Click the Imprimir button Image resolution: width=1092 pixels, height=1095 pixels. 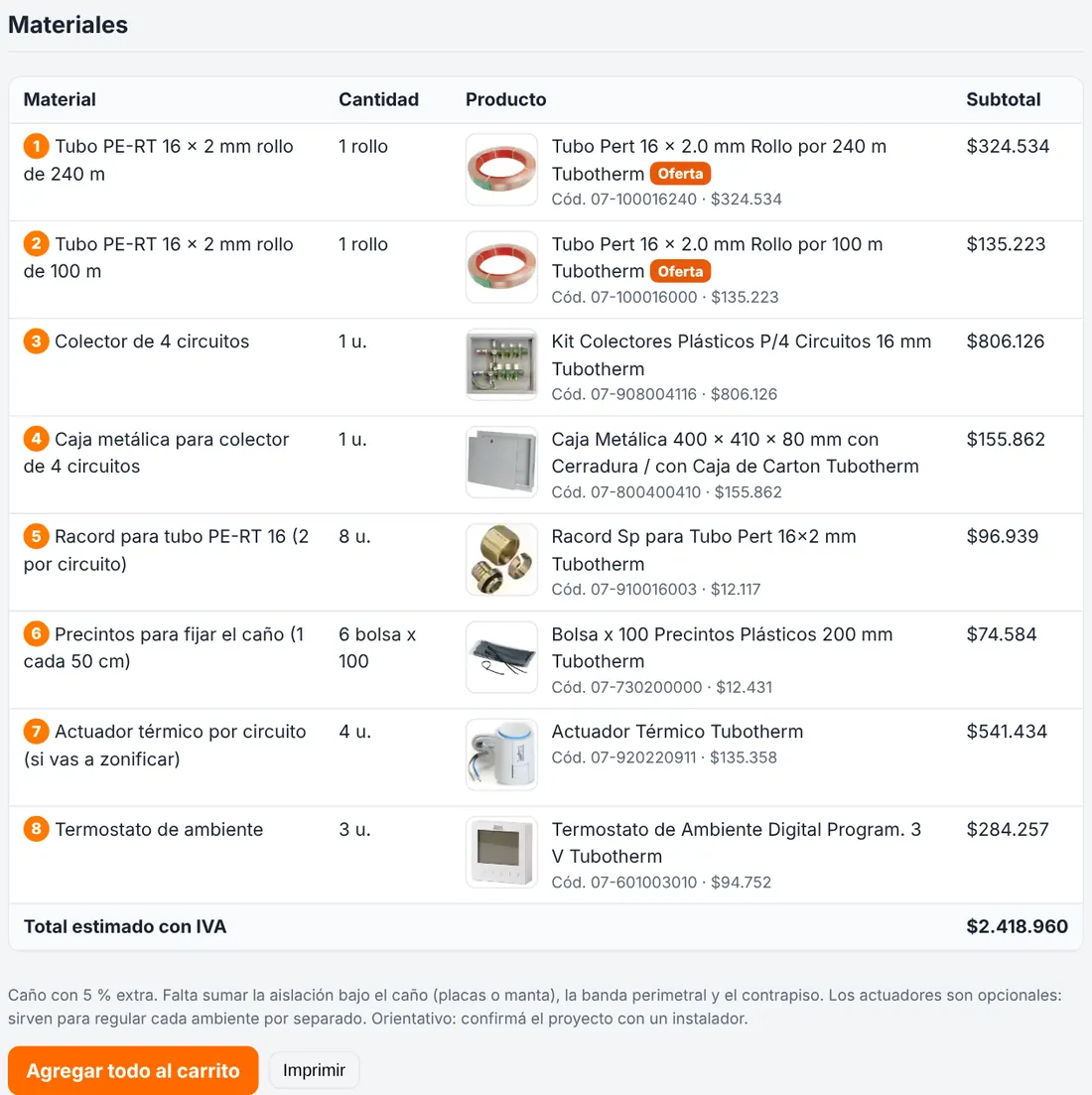[314, 1070]
